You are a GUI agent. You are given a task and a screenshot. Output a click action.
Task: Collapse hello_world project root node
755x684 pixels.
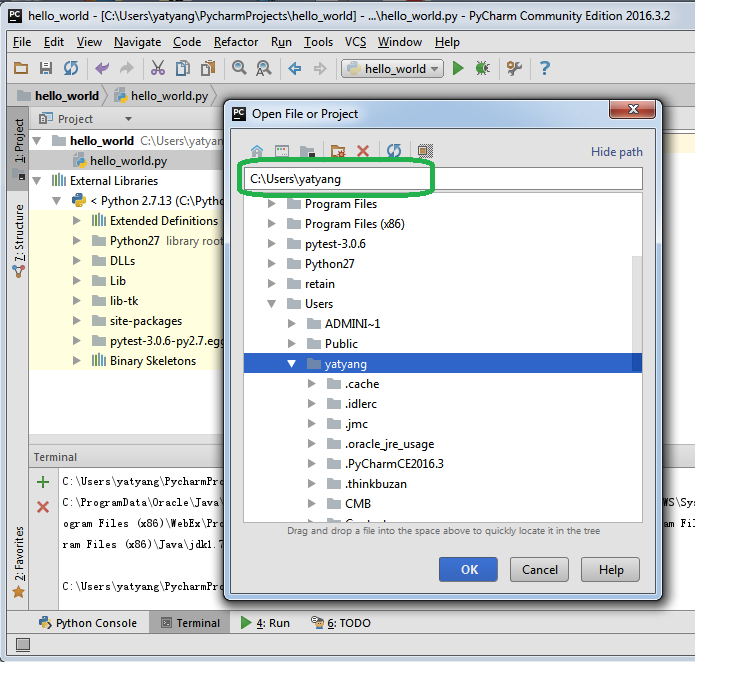[37, 141]
